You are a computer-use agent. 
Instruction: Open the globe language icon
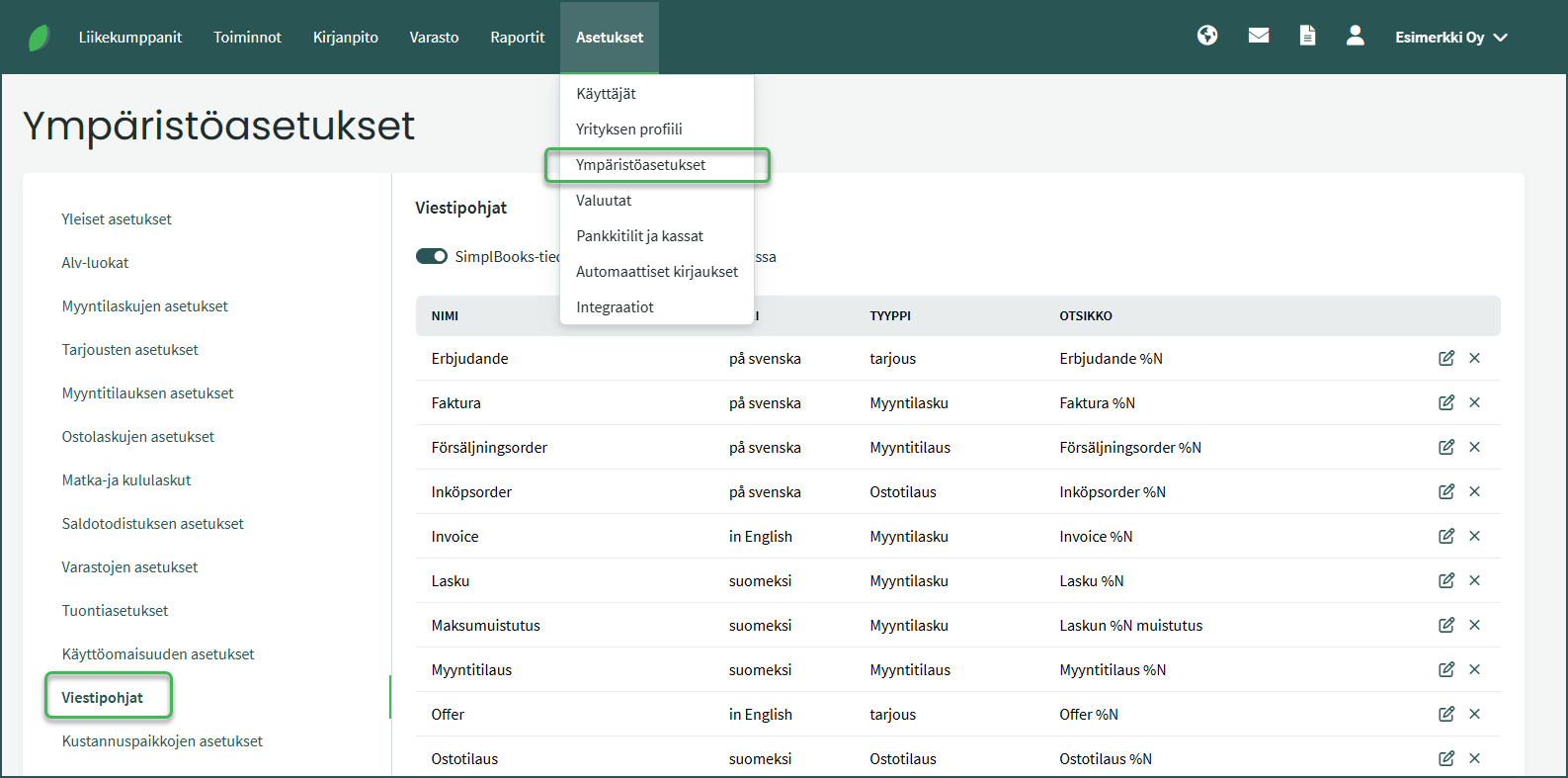coord(1206,36)
